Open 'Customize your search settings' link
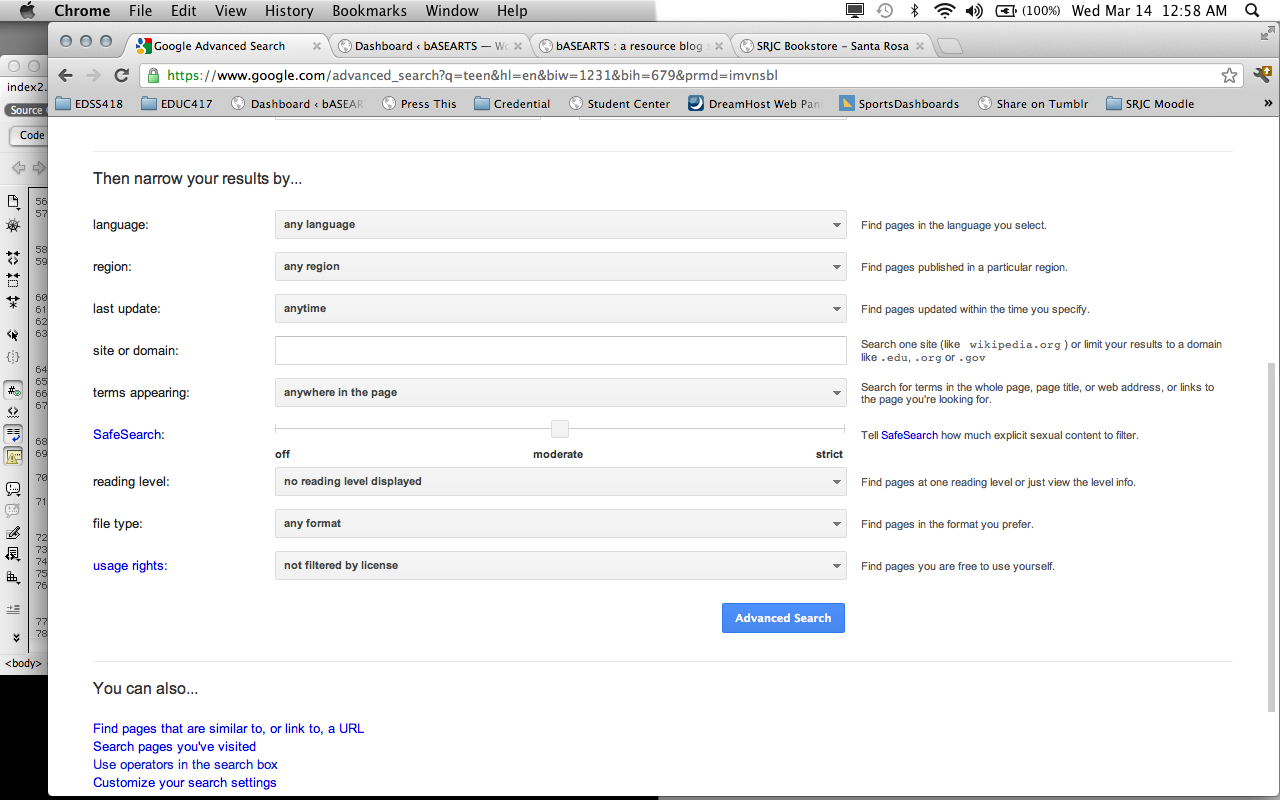 [x=185, y=783]
